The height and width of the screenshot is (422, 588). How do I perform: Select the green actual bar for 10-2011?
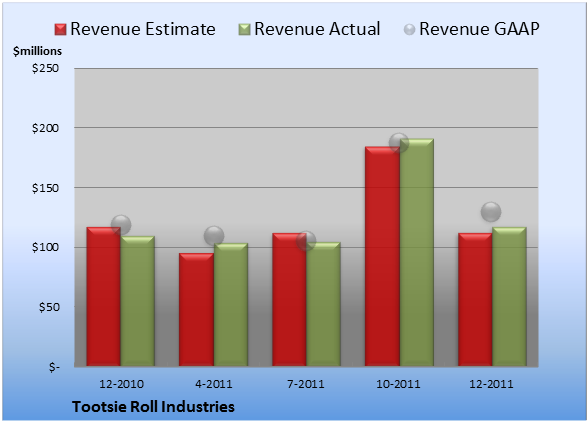[x=416, y=252]
